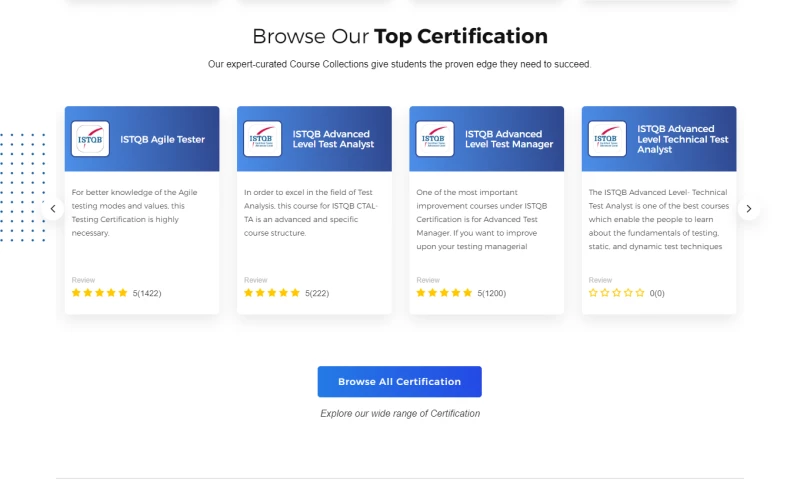Click ISTQB logo on Test Analyst card
Screen dimensions: 800x480
[x=263, y=139]
